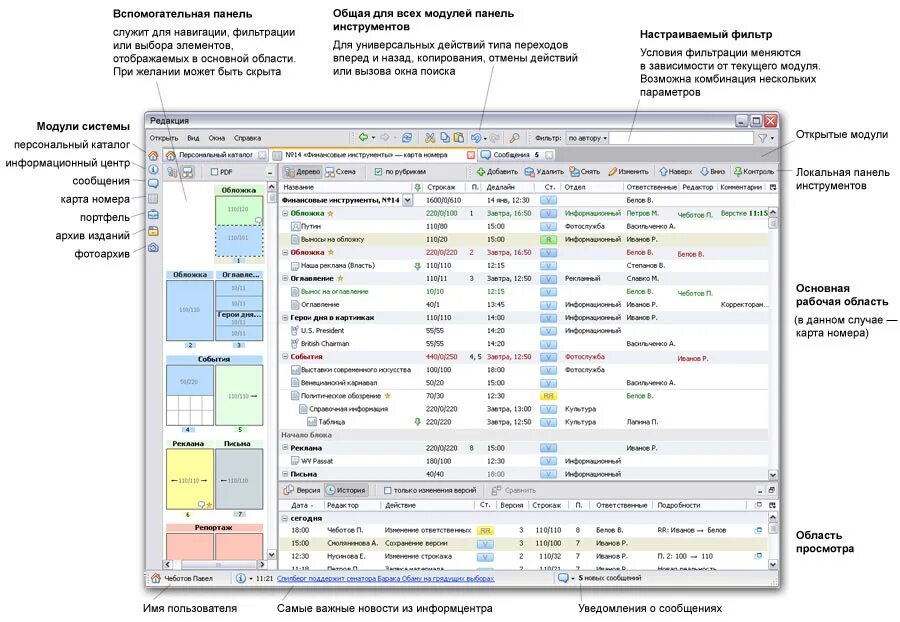The height and width of the screenshot is (622, 900).
Task: Open the 'Справка' menu
Action: (x=247, y=138)
